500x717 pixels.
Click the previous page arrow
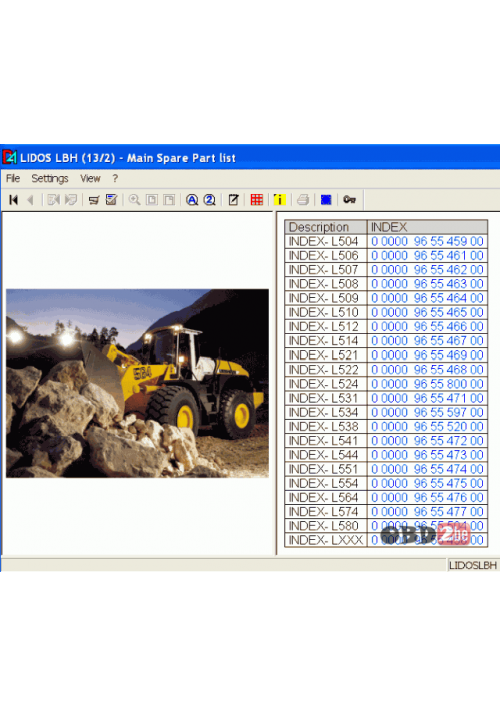click(31, 200)
